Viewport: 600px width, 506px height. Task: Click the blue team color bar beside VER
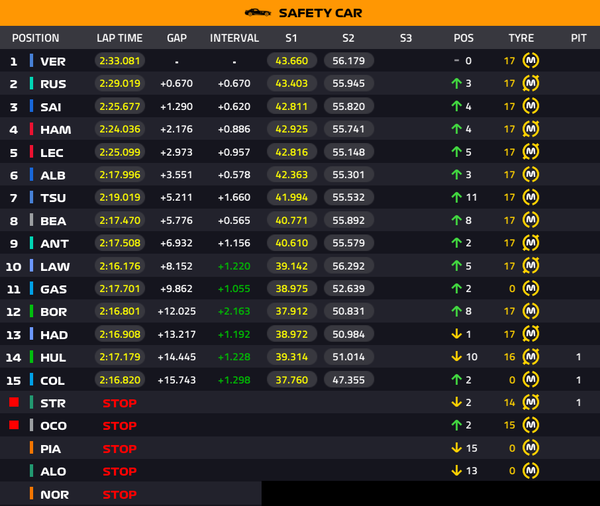click(x=31, y=60)
